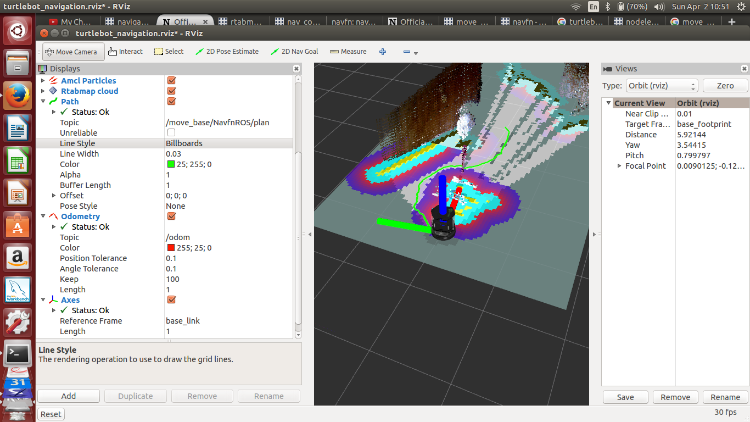Launch Terminal from the dock
Screen dimensions: 750x422
click(17, 353)
